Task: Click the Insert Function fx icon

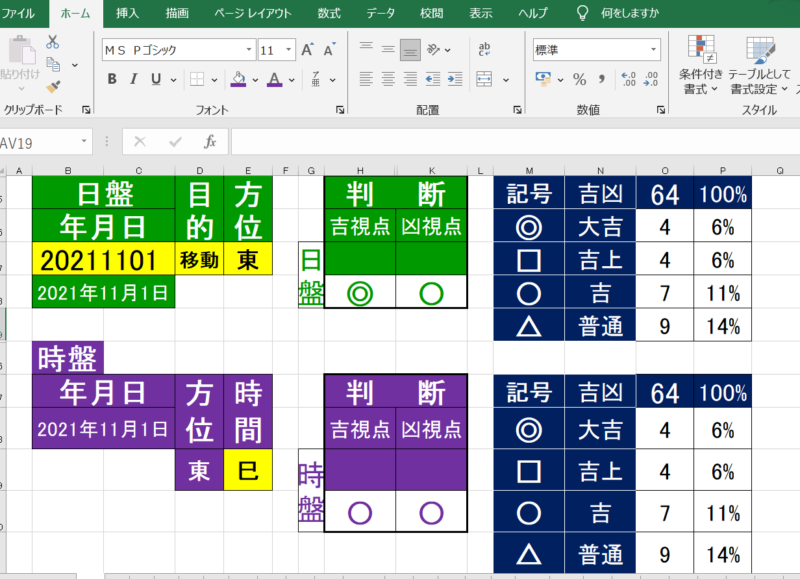Action: [x=210, y=142]
